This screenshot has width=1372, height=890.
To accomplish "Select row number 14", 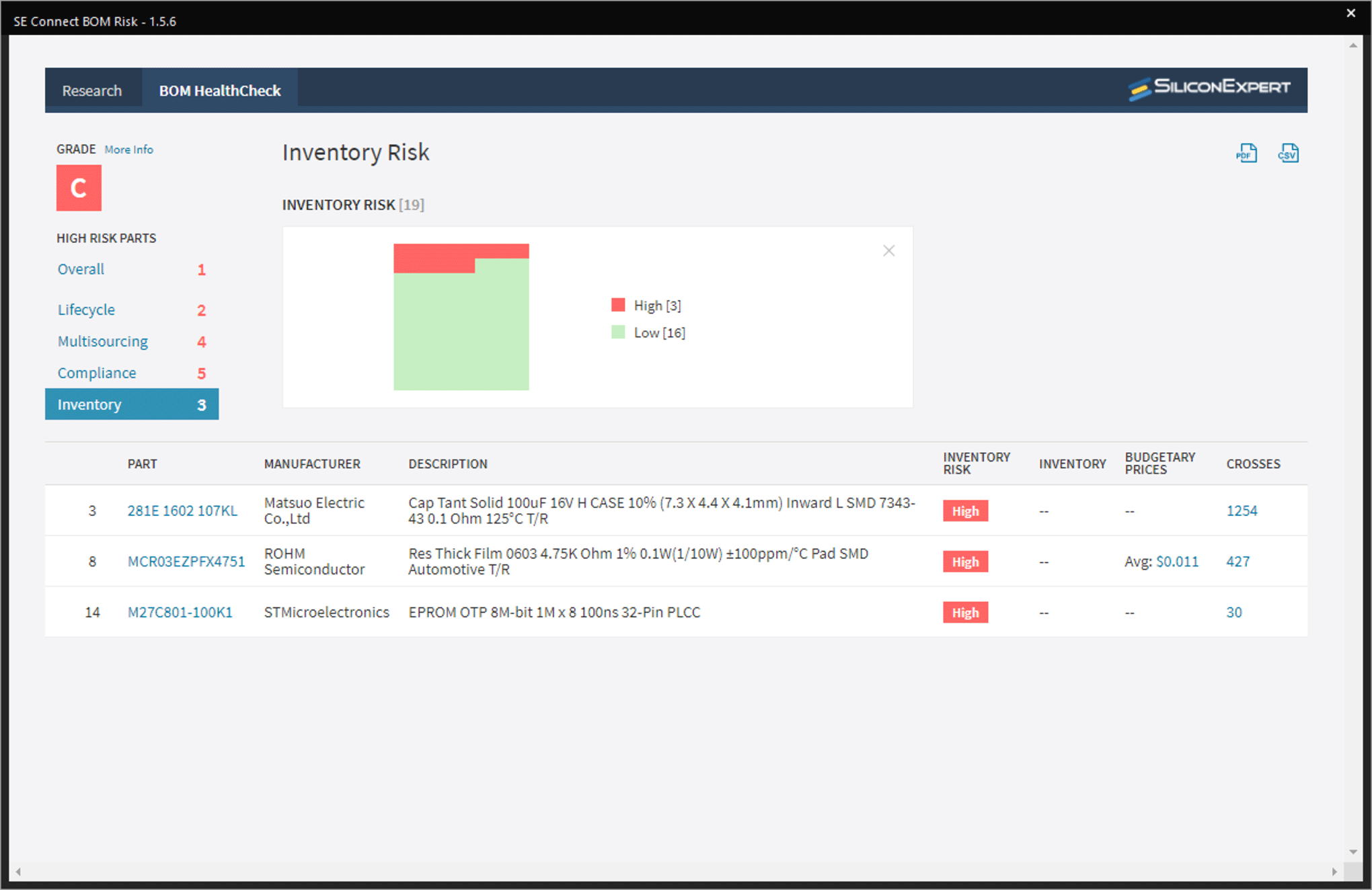I will coord(92,612).
